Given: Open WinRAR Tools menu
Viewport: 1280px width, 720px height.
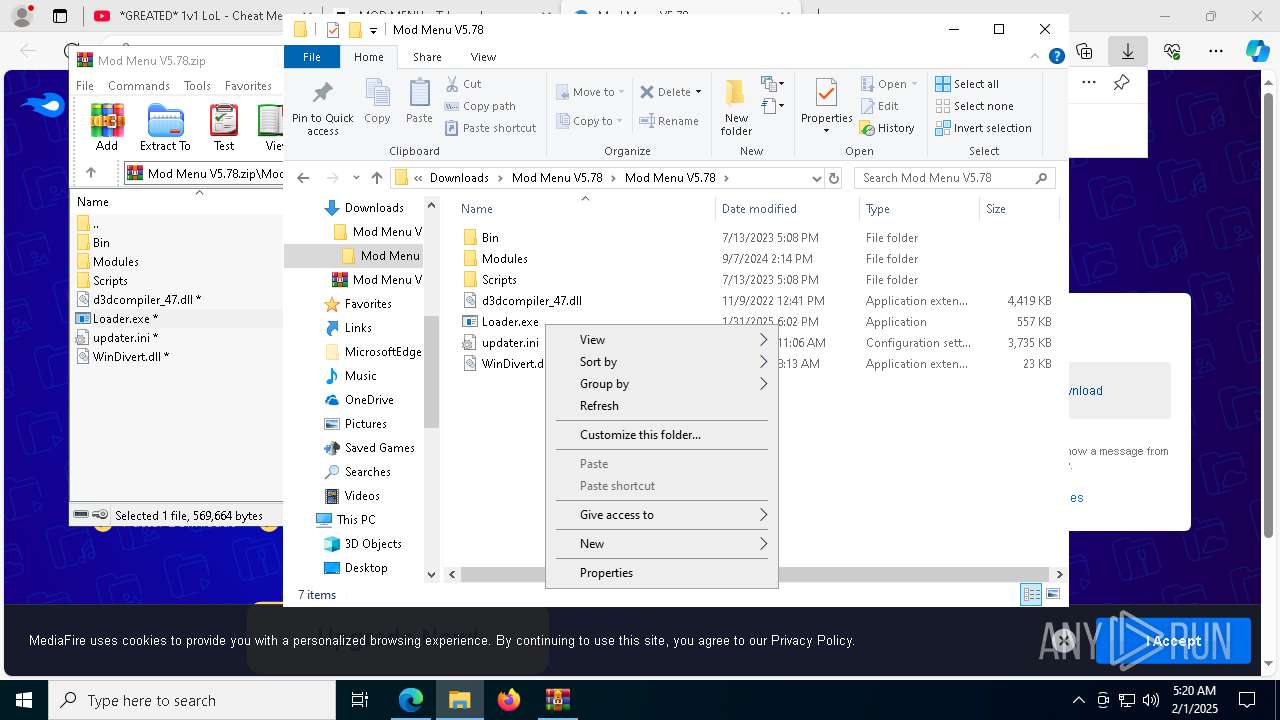Looking at the screenshot, I should (x=197, y=86).
